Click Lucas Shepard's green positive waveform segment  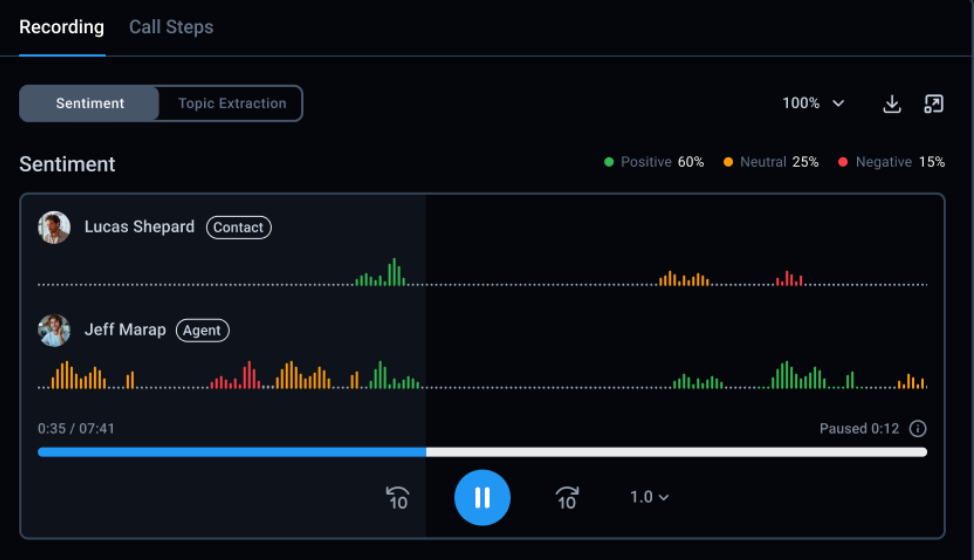click(380, 272)
